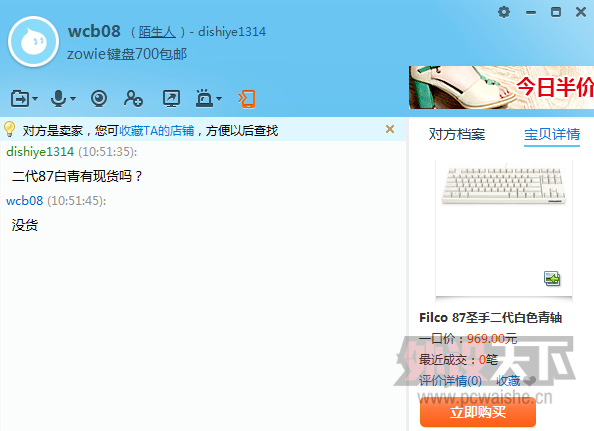Open the screen share icon
This screenshot has width=594, height=431.
(171, 98)
